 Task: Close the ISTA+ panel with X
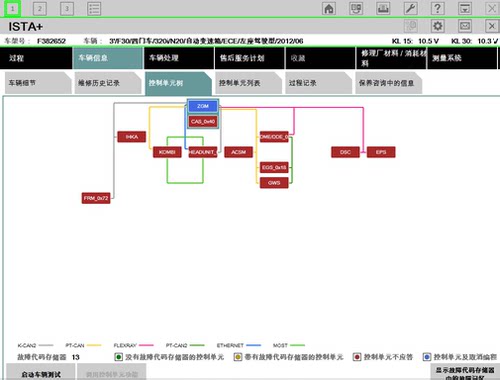click(x=492, y=26)
